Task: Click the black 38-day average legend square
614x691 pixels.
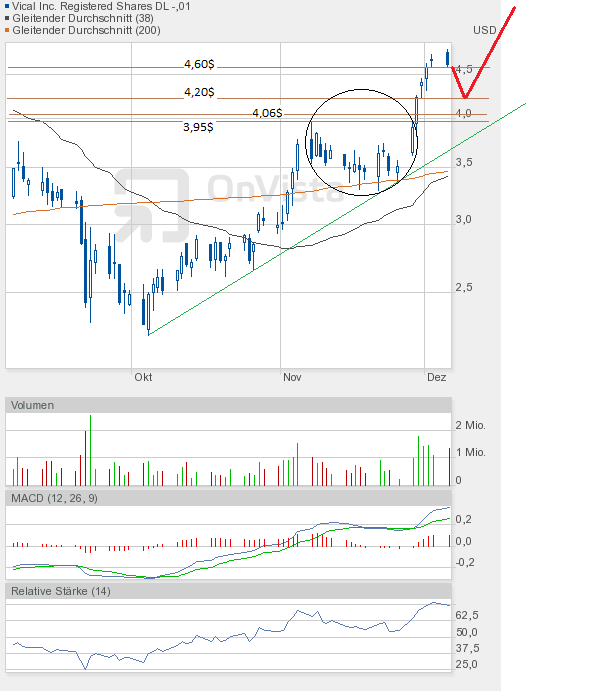Action: pos(9,18)
